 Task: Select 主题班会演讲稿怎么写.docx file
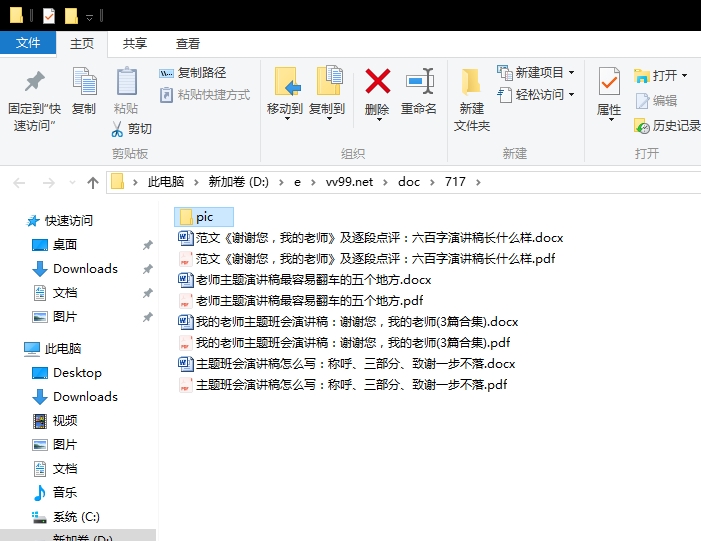click(x=347, y=363)
